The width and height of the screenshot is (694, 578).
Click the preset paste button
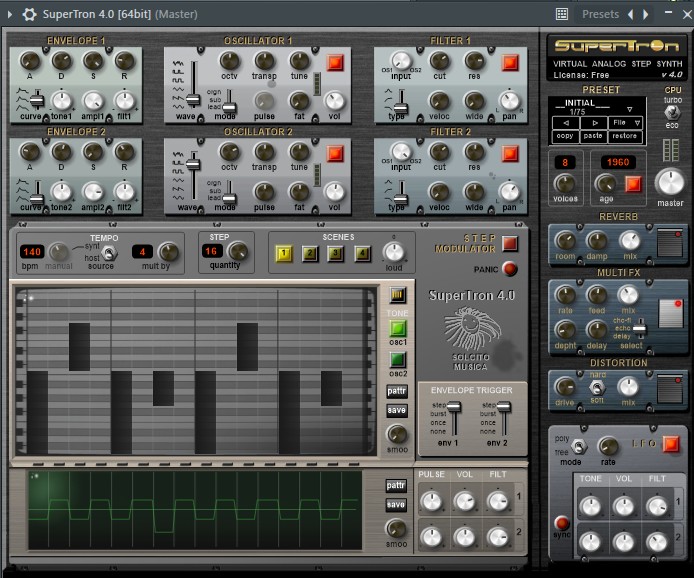(x=593, y=136)
